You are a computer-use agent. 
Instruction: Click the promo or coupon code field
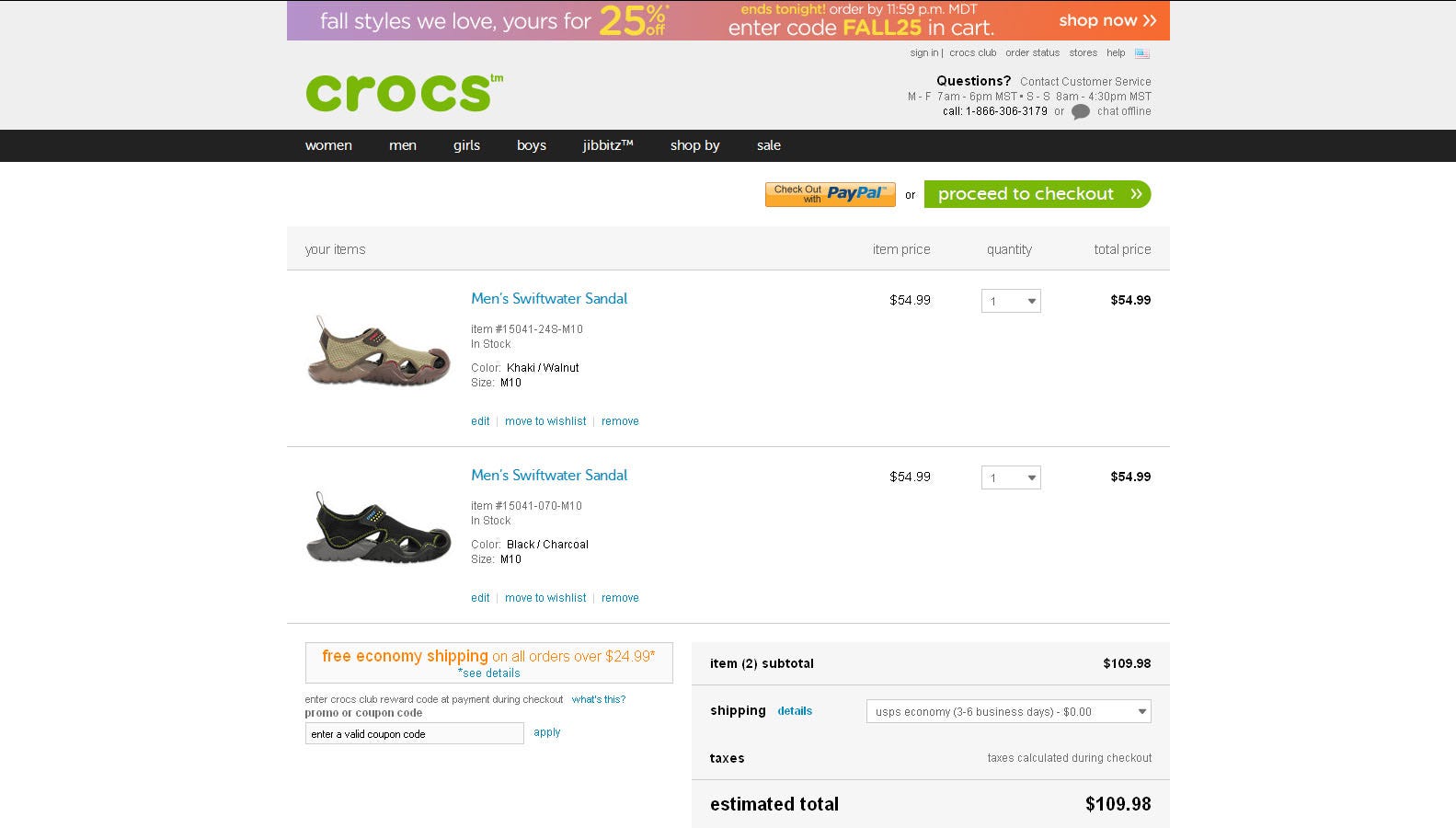[415, 733]
